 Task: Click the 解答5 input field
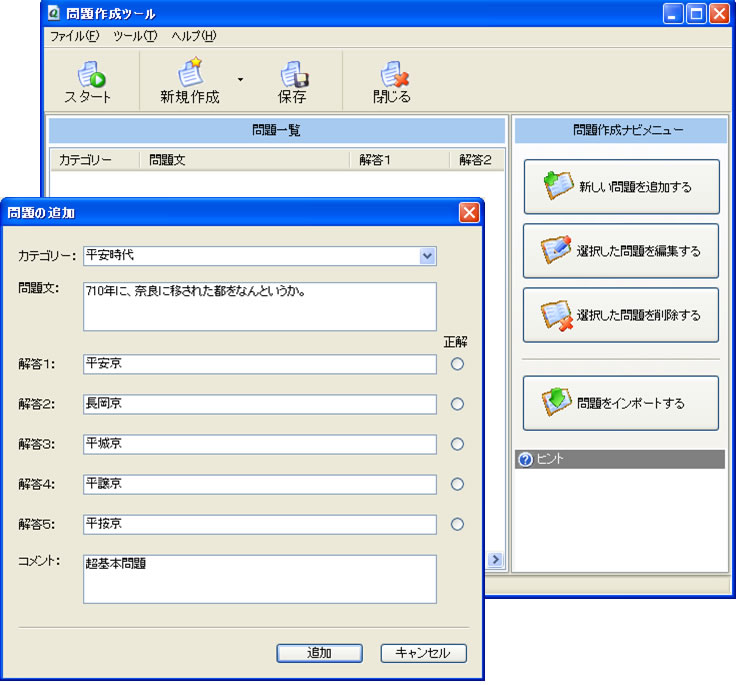tap(260, 525)
